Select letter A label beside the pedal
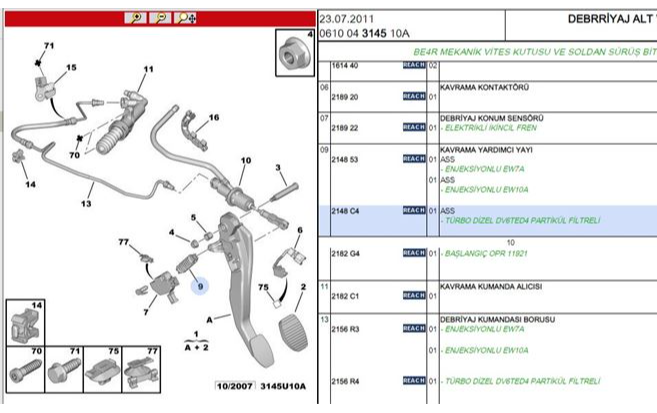This screenshot has height=413, width=657. click(210, 320)
